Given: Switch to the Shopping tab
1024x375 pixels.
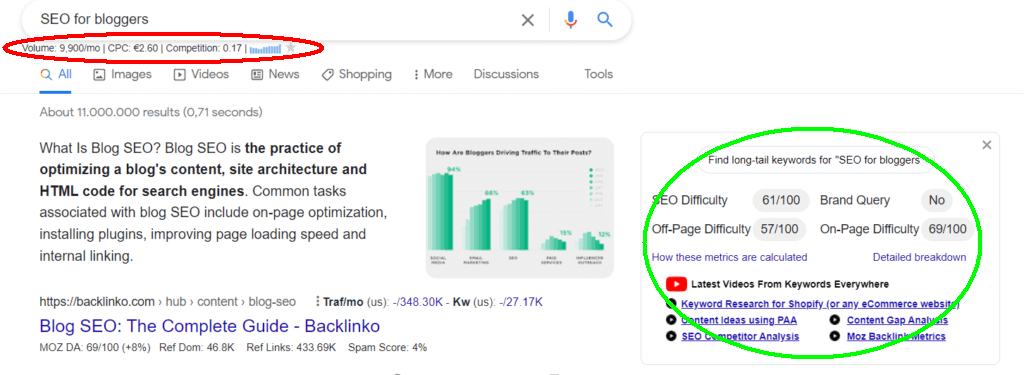Looking at the screenshot, I should click(357, 74).
